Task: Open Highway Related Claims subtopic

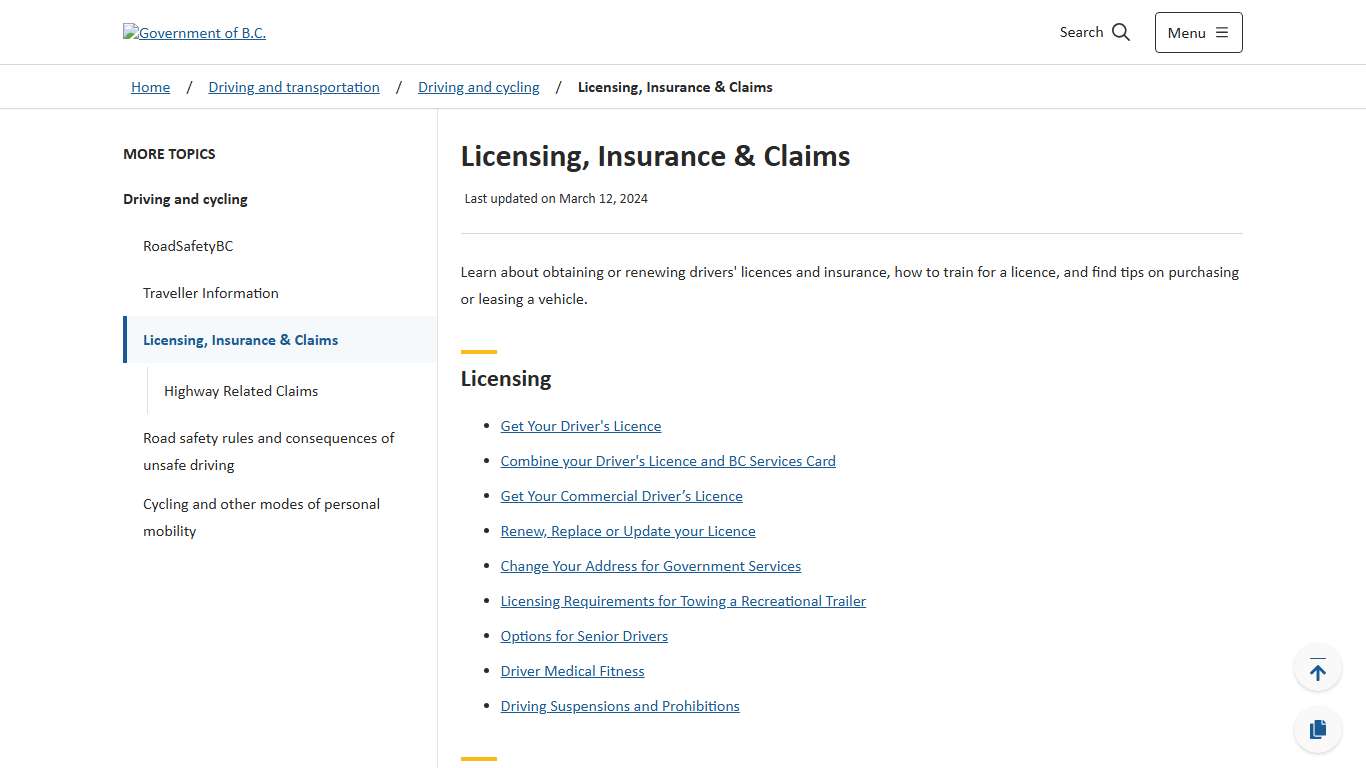Action: [240, 391]
